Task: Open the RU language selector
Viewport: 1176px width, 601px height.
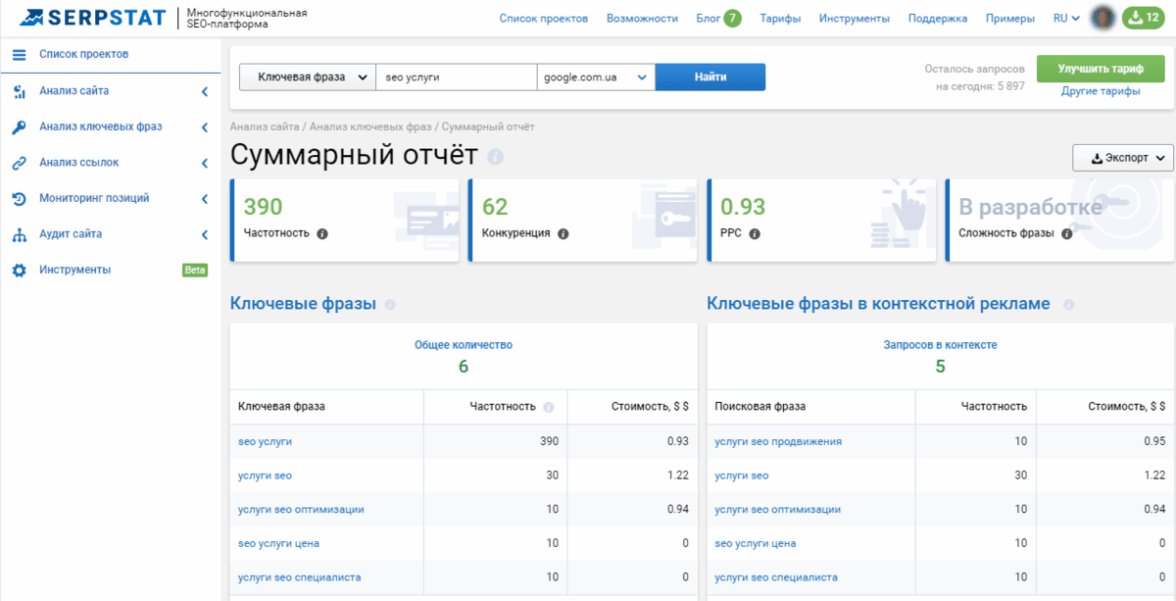Action: [1066, 18]
